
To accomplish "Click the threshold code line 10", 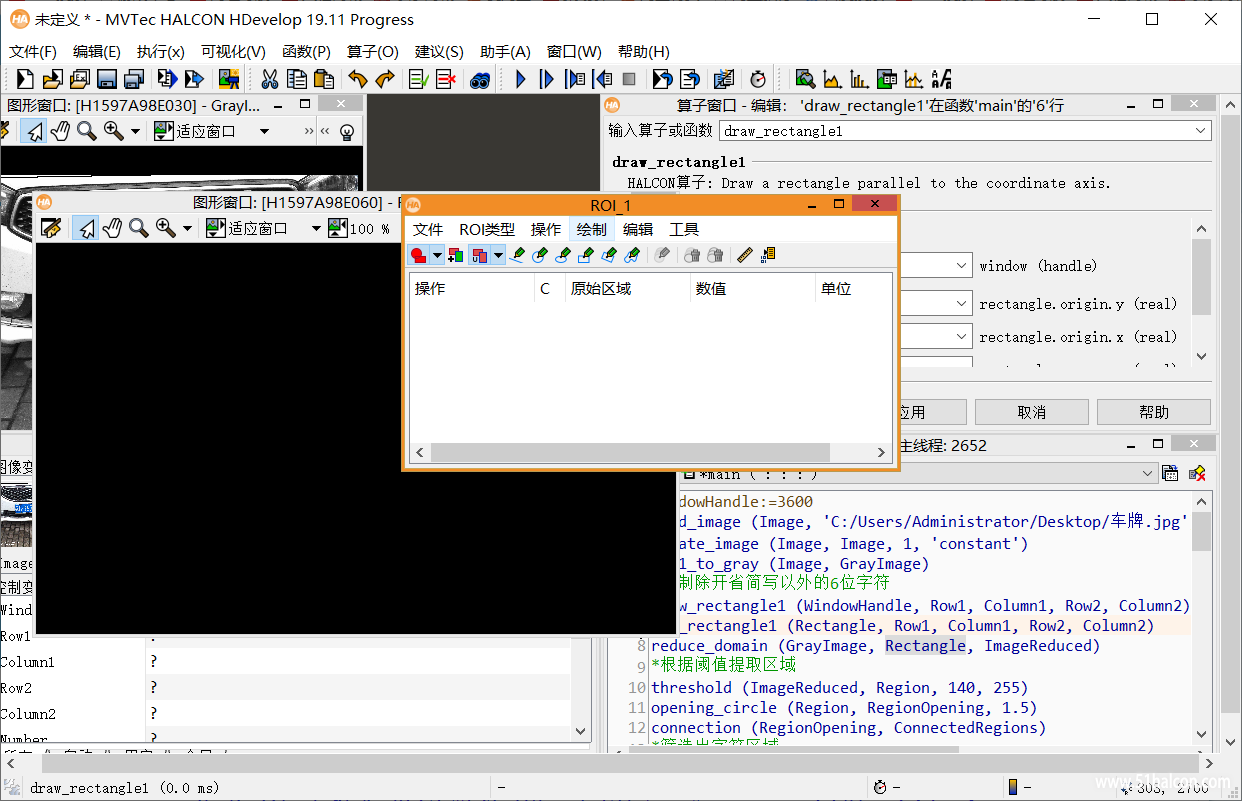I will 840,687.
